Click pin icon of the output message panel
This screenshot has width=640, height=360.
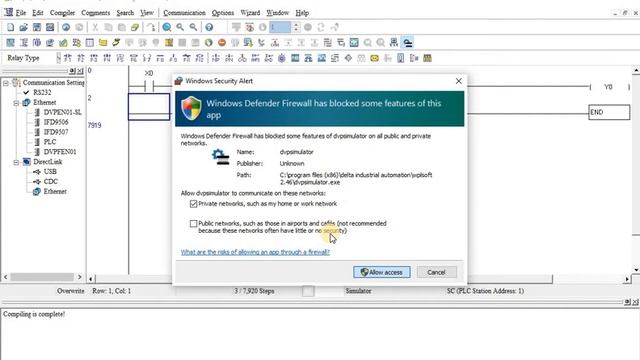pos(627,302)
